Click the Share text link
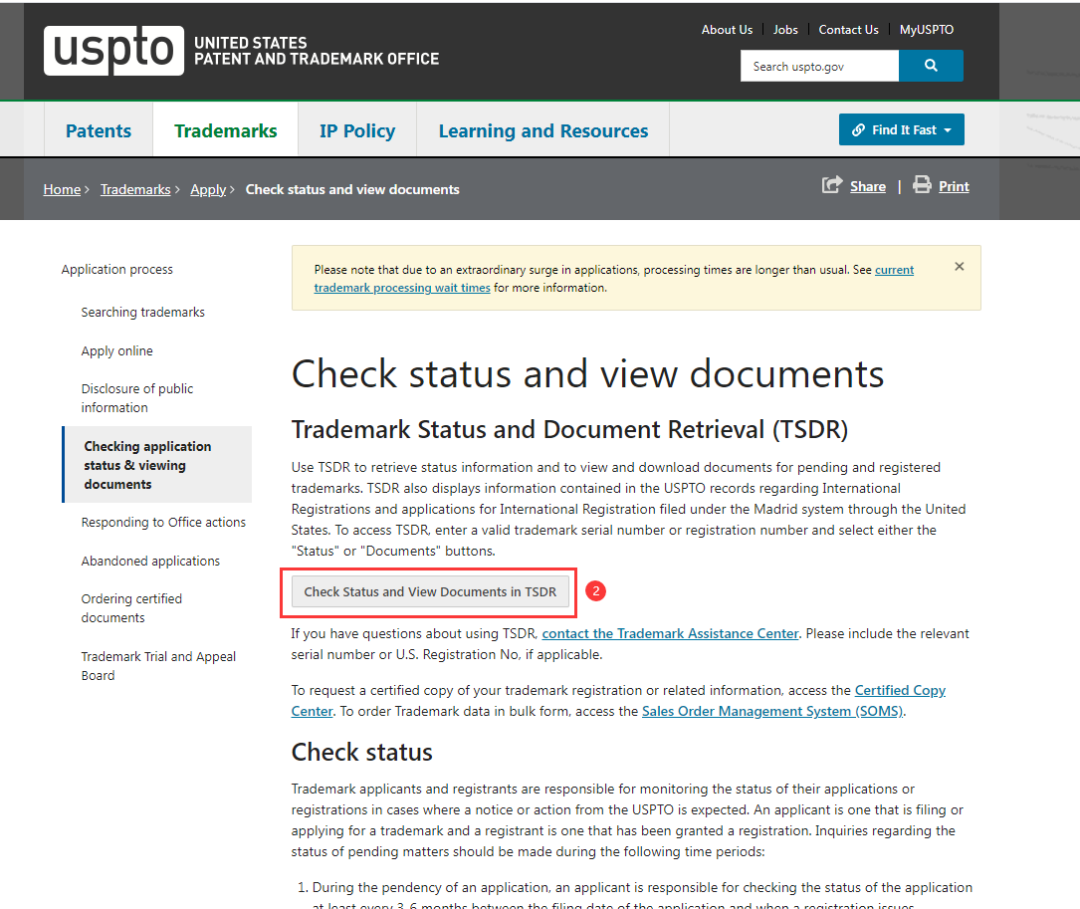The height and width of the screenshot is (909, 1080). [867, 187]
